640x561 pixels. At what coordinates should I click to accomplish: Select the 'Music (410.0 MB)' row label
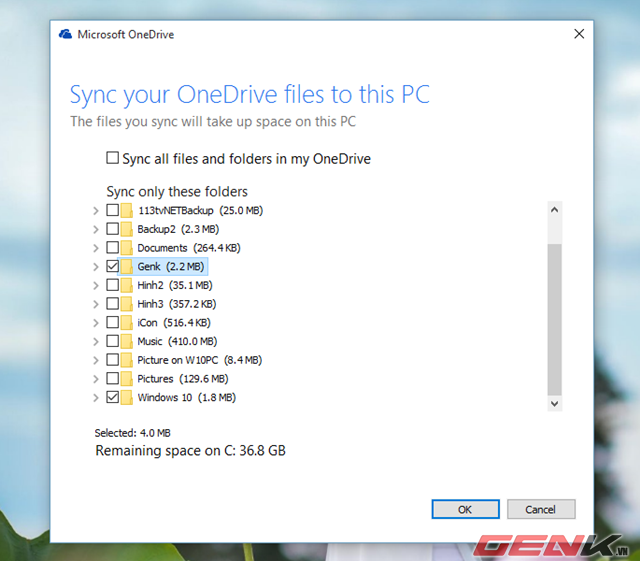coord(177,341)
